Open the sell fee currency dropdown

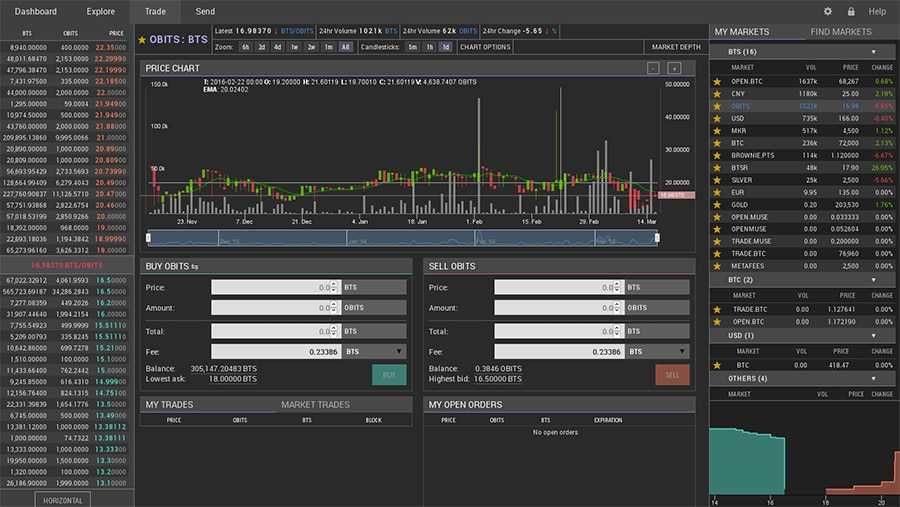pos(657,352)
